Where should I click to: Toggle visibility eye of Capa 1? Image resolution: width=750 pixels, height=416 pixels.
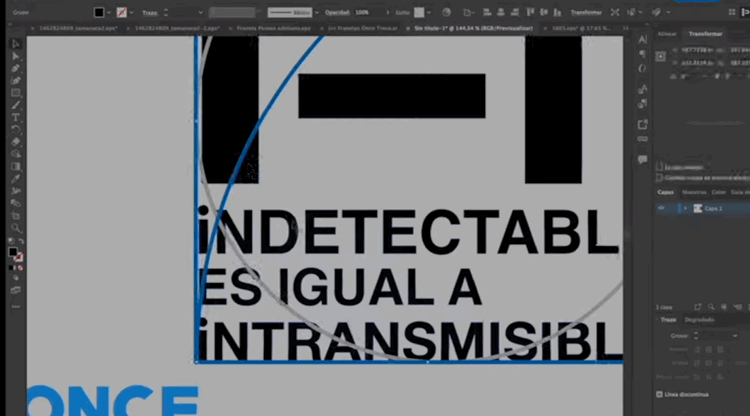click(x=662, y=208)
